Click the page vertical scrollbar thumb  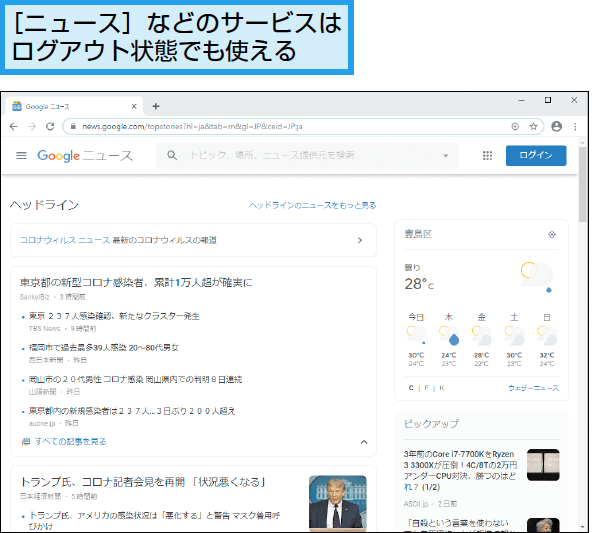[x=582, y=184]
